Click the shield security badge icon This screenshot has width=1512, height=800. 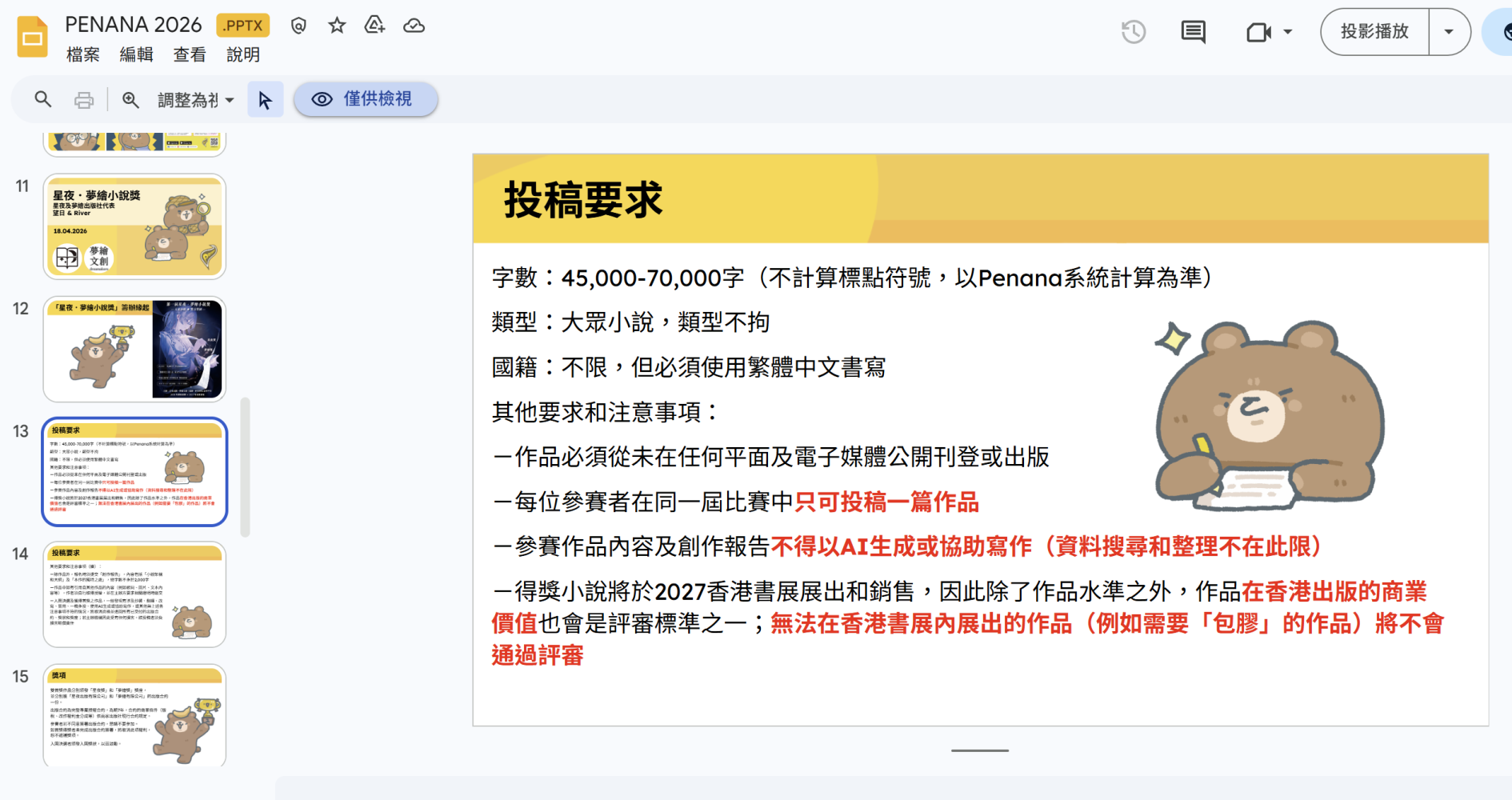coord(298,26)
